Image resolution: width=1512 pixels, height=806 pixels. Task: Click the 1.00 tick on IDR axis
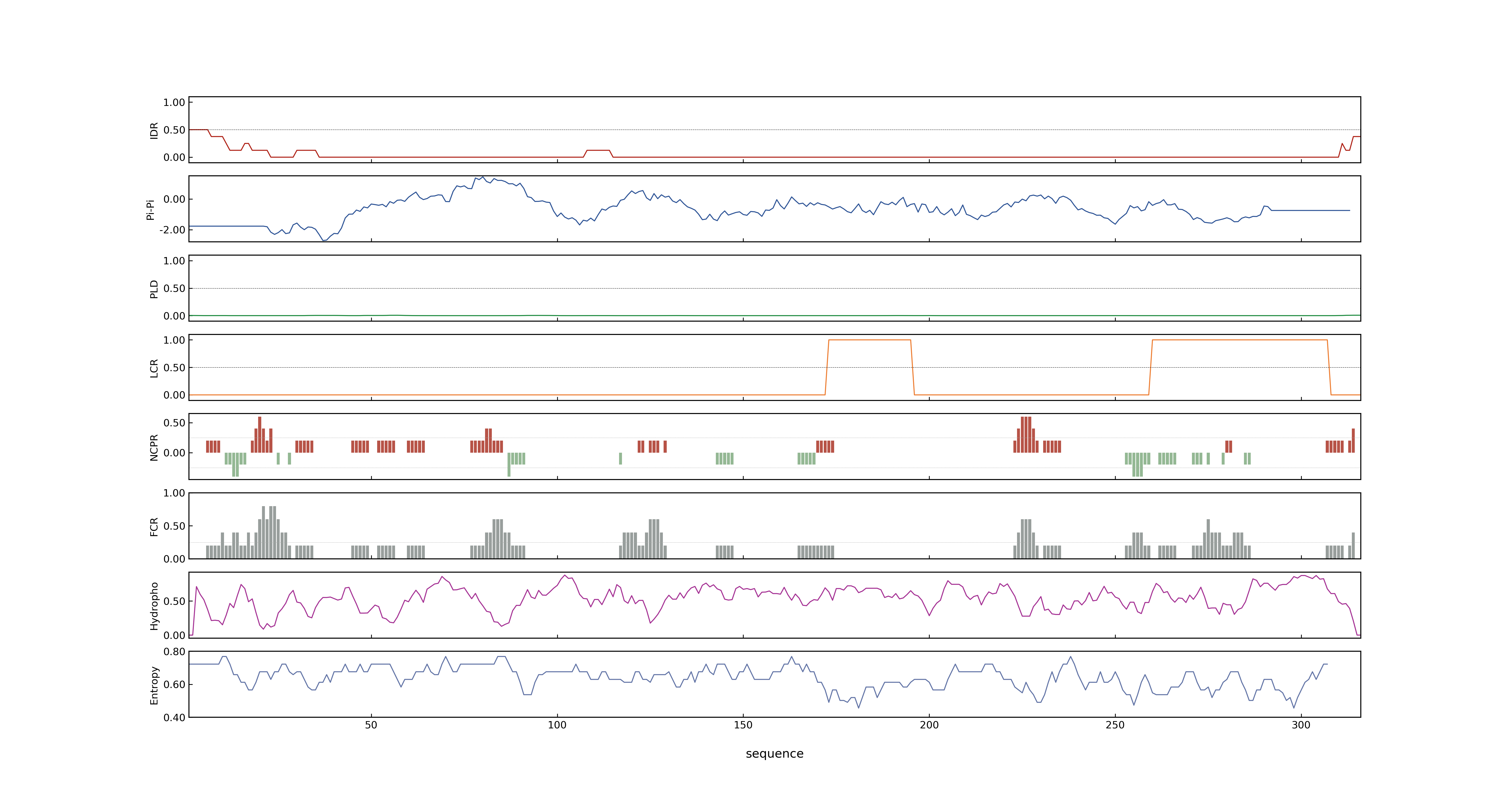174,103
